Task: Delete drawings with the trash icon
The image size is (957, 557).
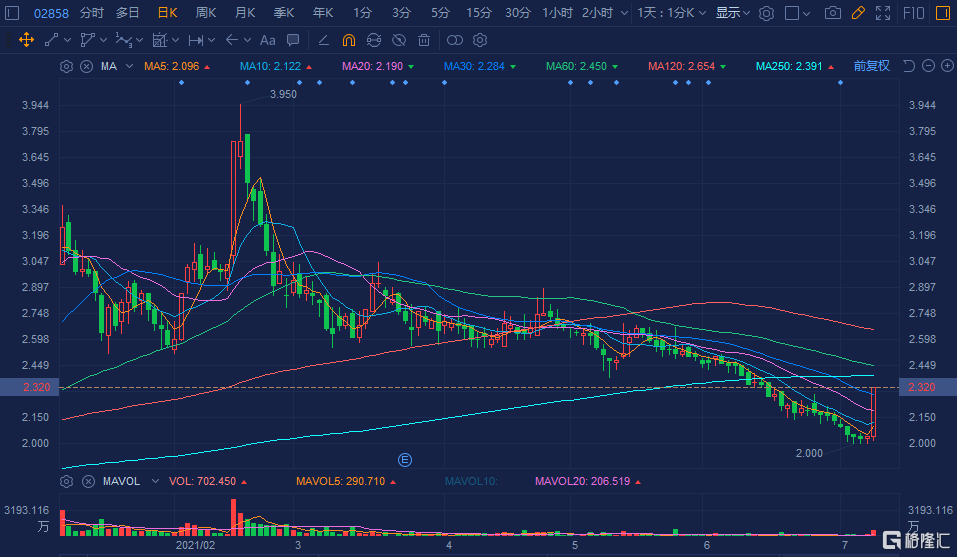Action: [424, 41]
